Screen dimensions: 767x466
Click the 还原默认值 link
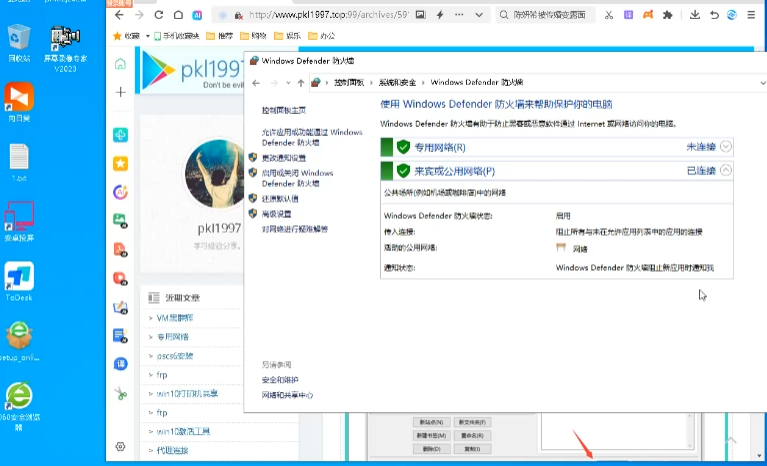pos(280,199)
